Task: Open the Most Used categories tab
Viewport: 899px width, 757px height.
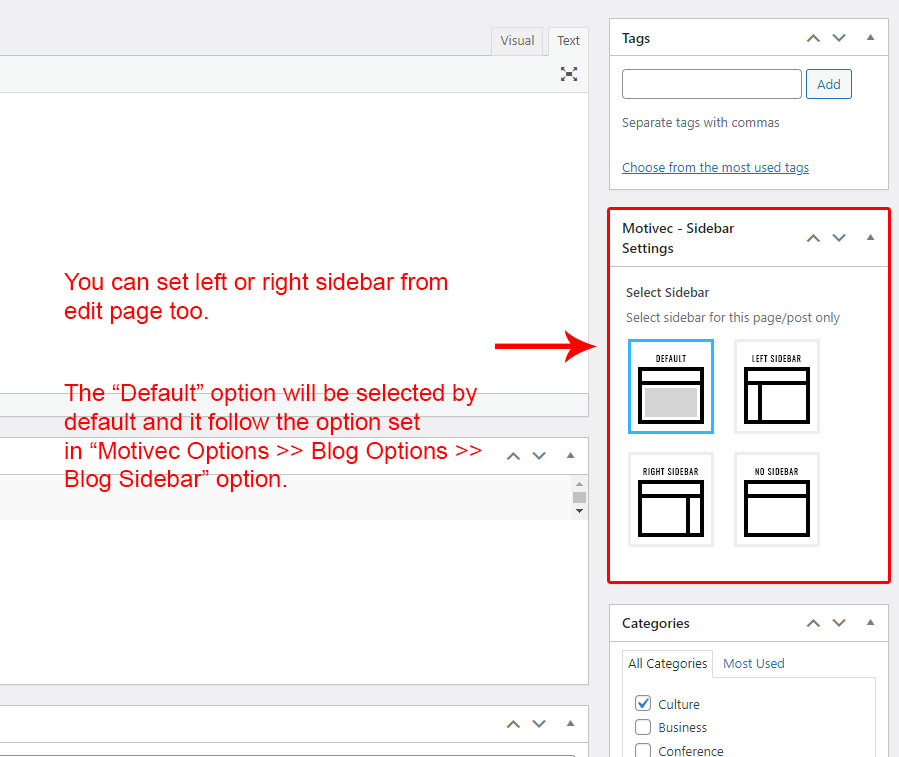Action: click(753, 663)
